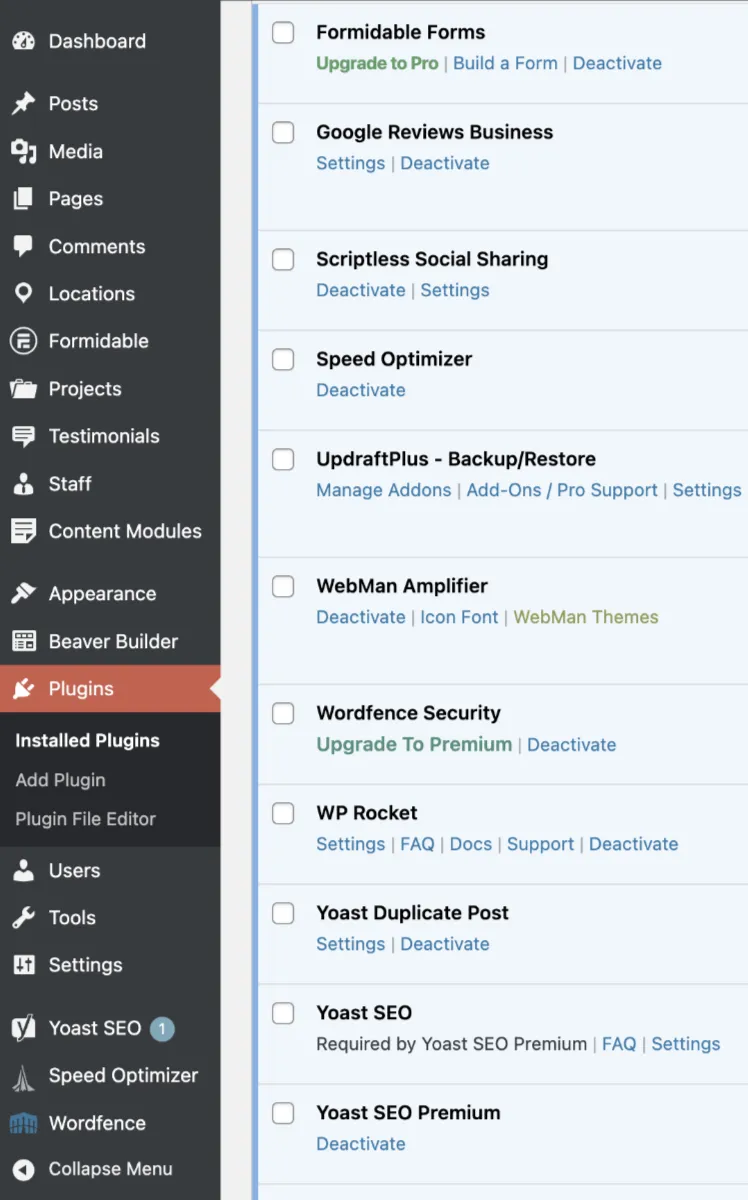Image resolution: width=748 pixels, height=1200 pixels.
Task: Check the Wordfence Security checkbox
Action: 284,713
